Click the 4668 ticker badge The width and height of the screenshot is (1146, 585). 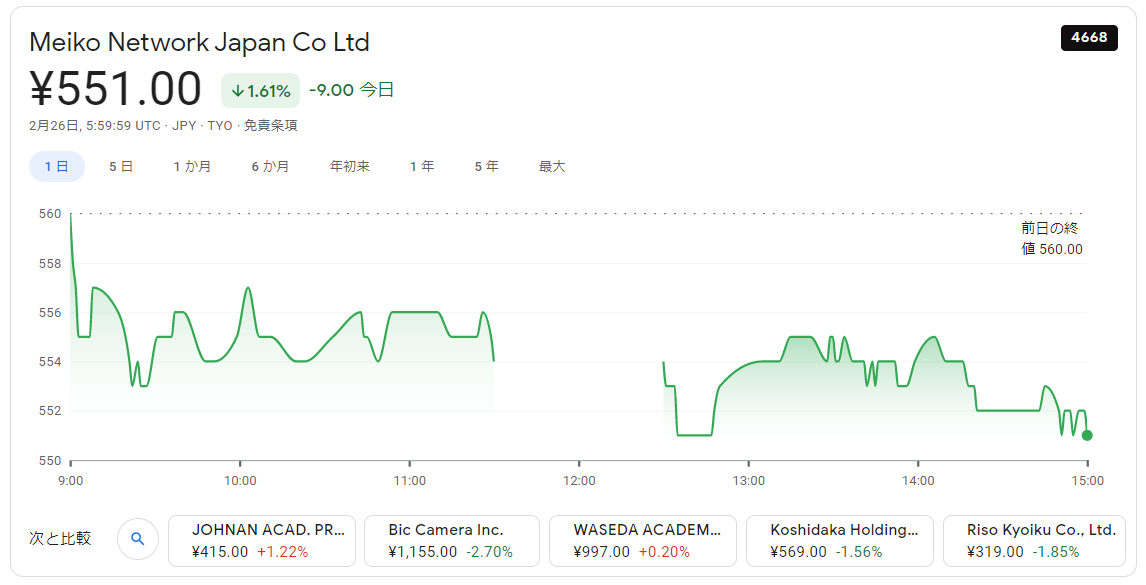(1089, 37)
